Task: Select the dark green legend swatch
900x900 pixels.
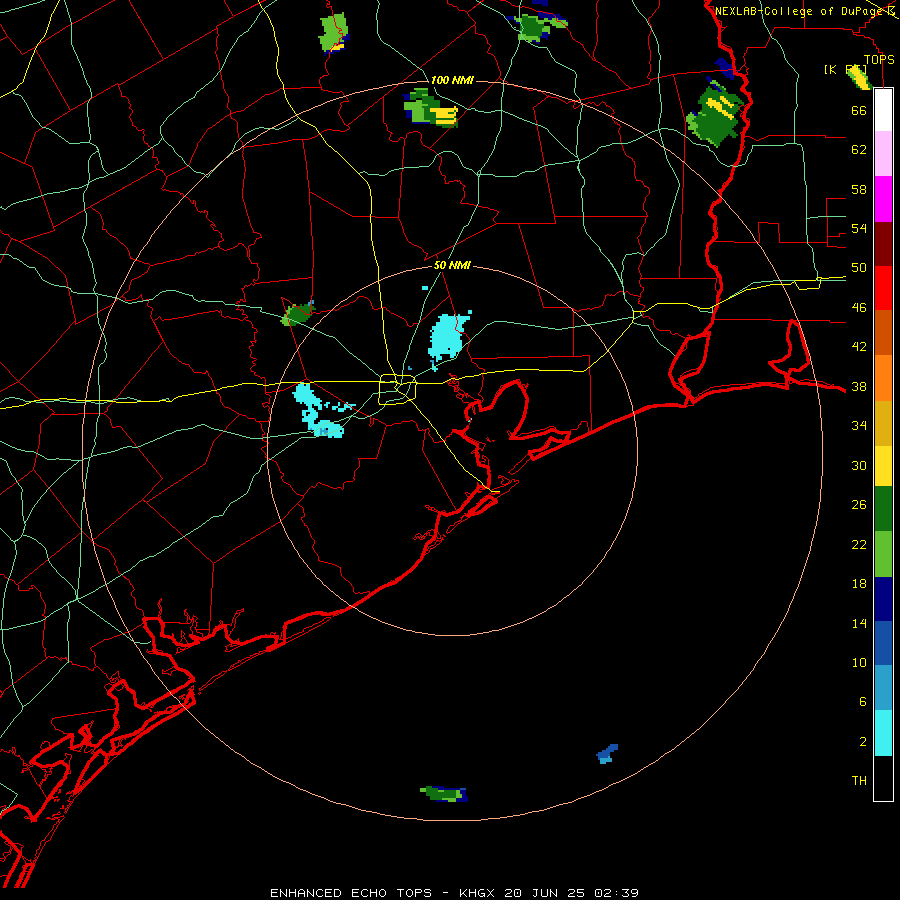Action: click(x=883, y=509)
